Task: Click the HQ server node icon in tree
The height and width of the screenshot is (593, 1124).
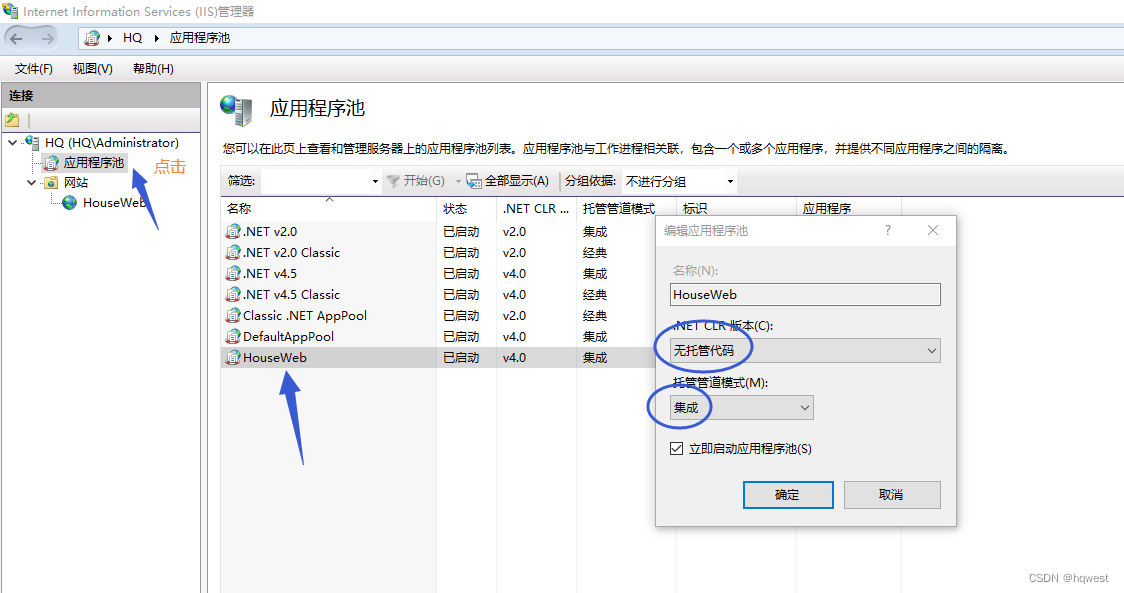Action: [32, 142]
